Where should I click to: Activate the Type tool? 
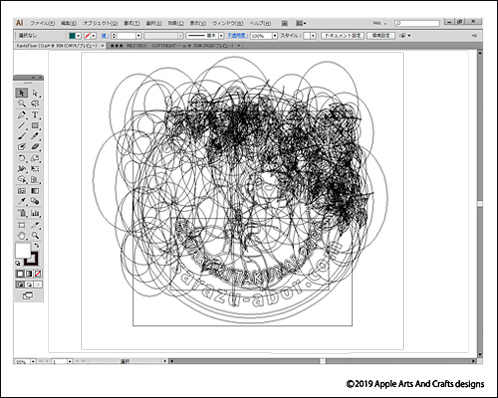tap(35, 115)
